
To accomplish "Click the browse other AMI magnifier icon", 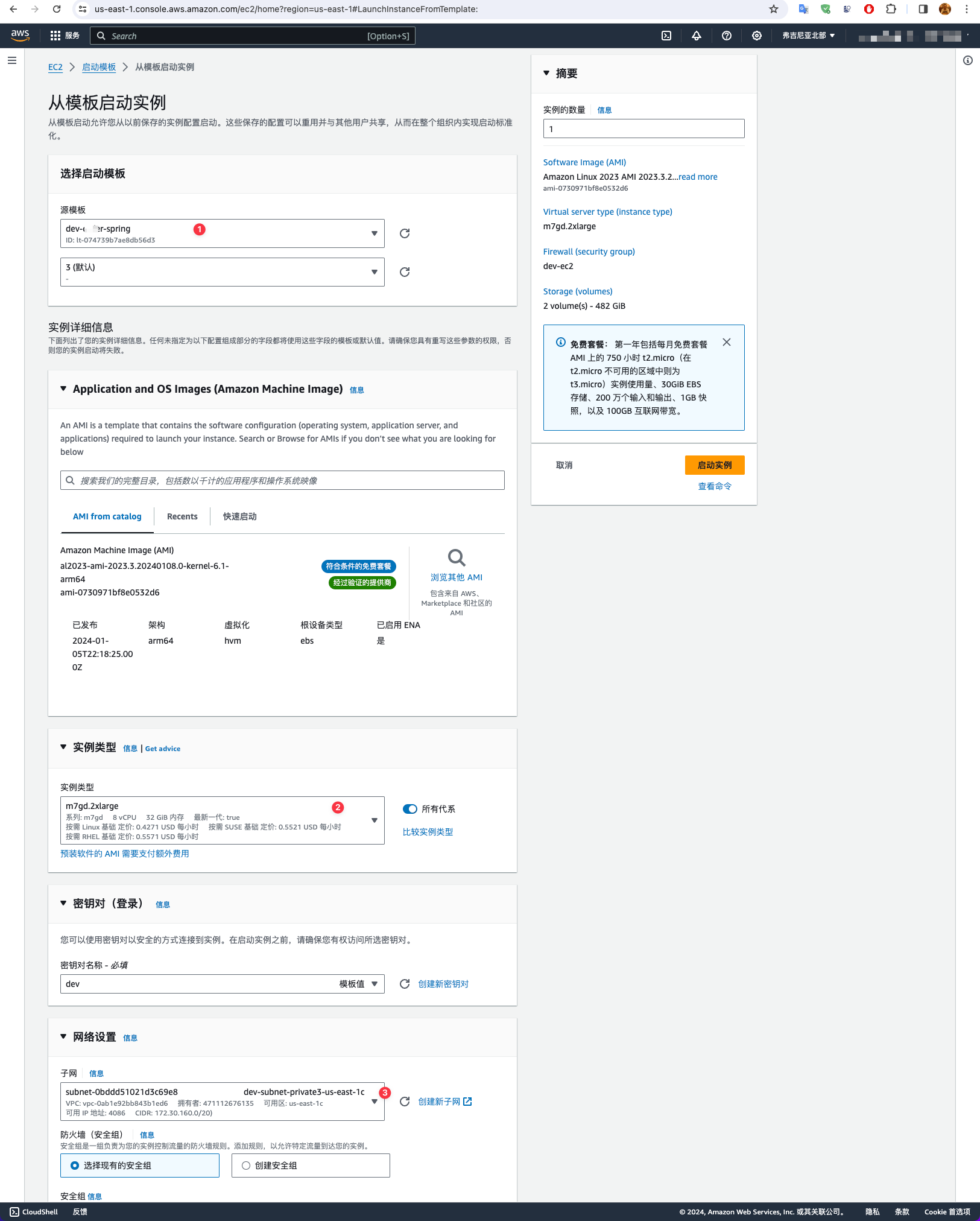I will click(457, 557).
